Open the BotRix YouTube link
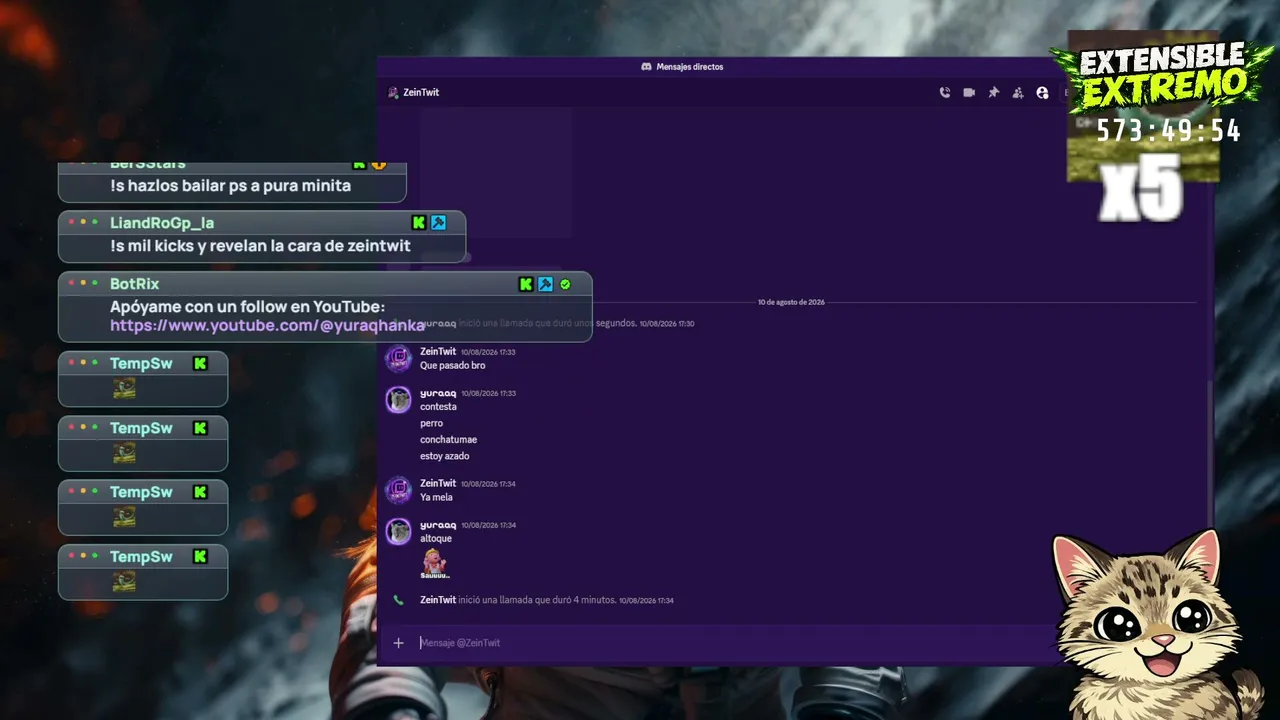Viewport: 1280px width, 720px height. coord(267,325)
